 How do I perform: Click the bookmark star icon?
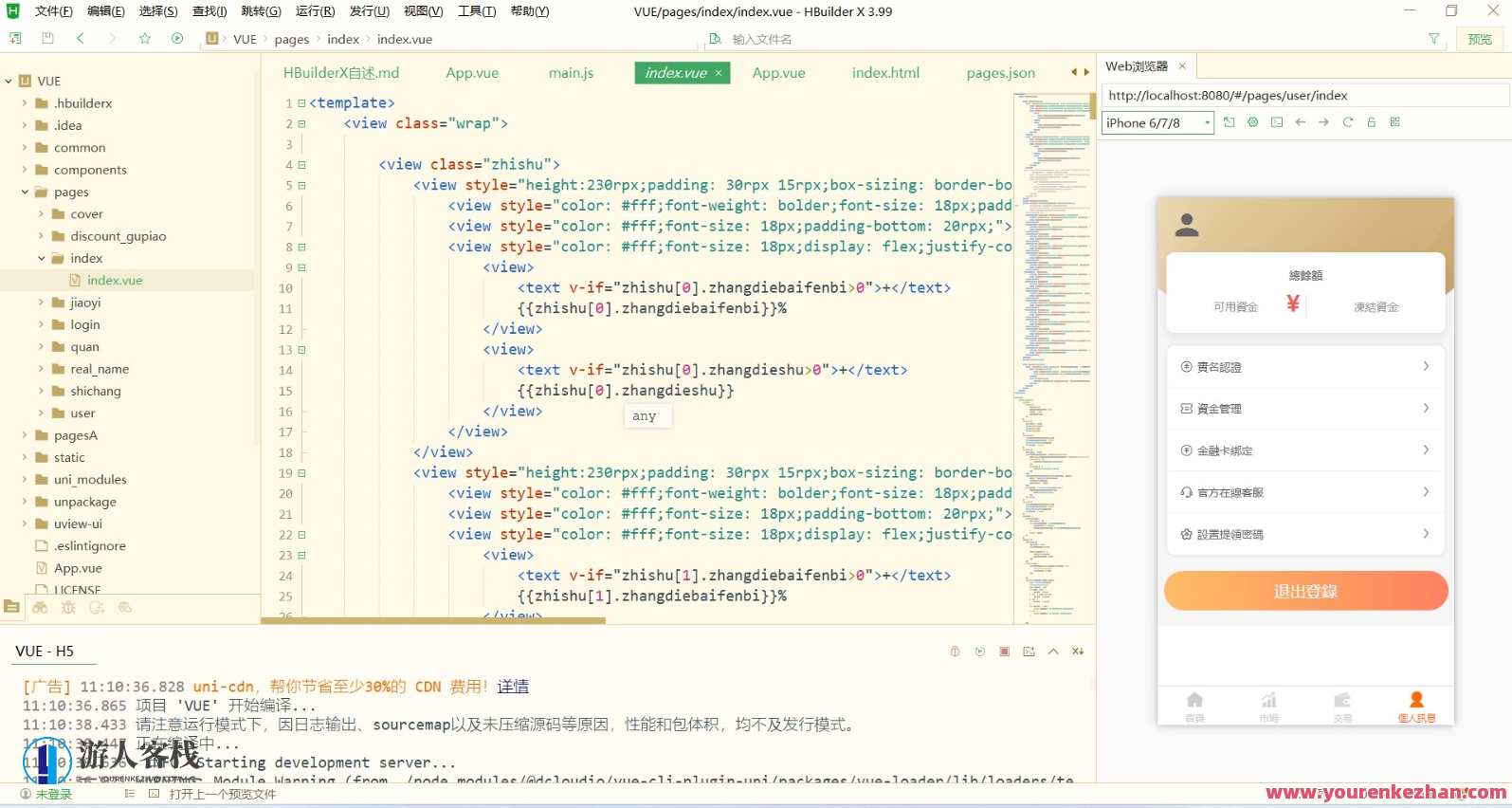point(145,38)
